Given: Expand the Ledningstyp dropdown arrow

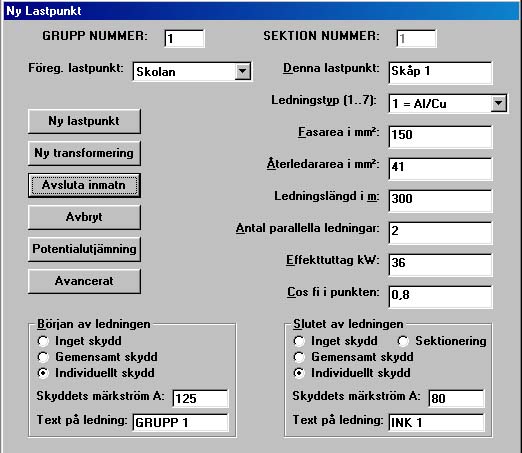Looking at the screenshot, I should (x=498, y=103).
